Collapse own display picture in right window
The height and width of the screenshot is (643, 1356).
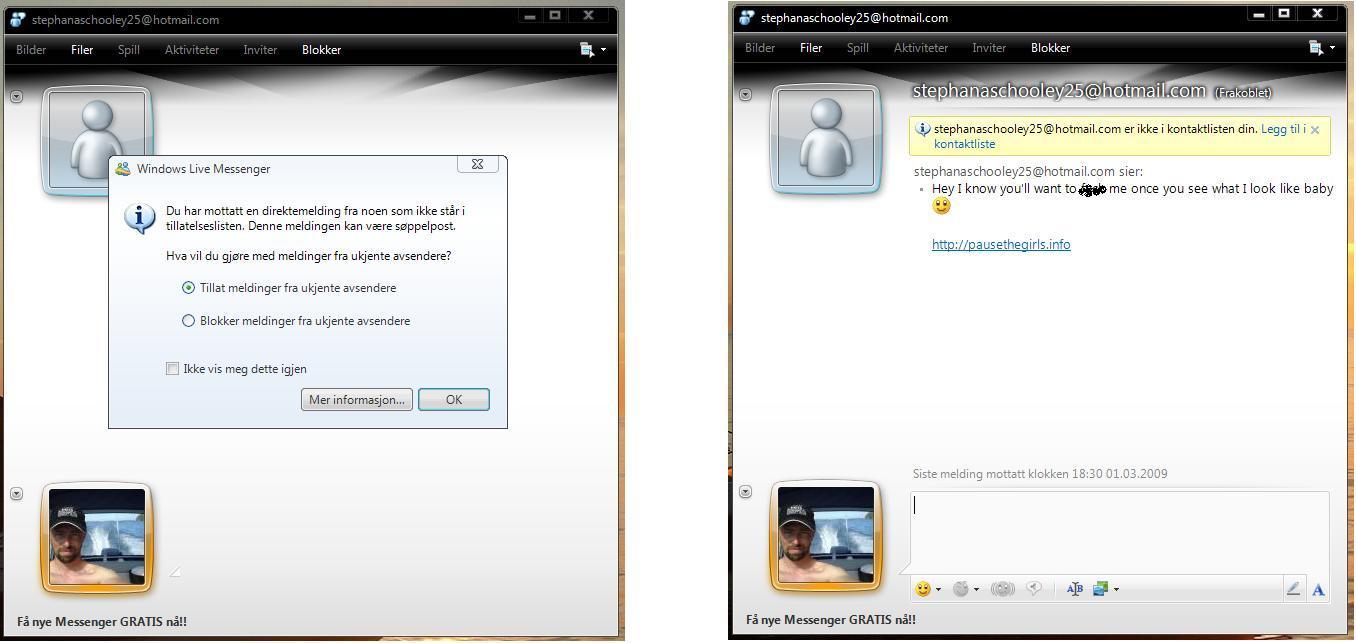pos(745,492)
